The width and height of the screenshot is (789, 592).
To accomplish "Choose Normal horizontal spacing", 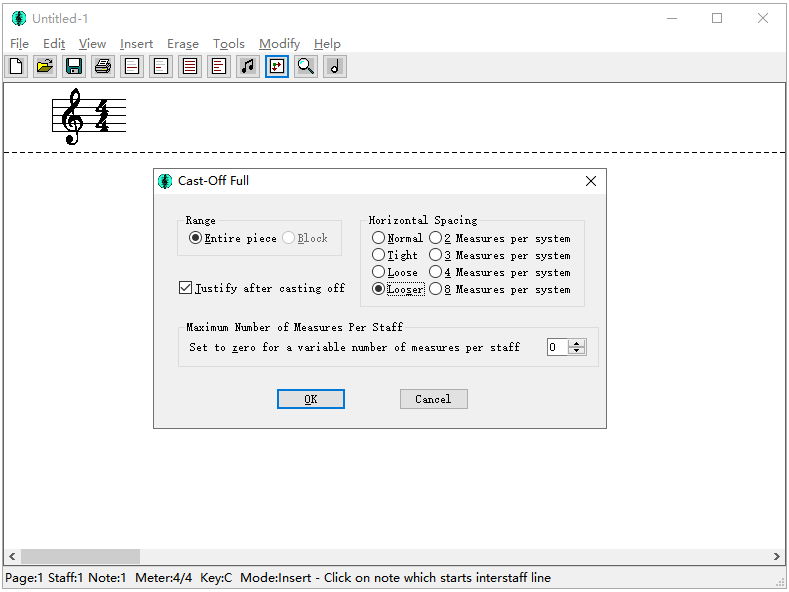I will pos(398,238).
